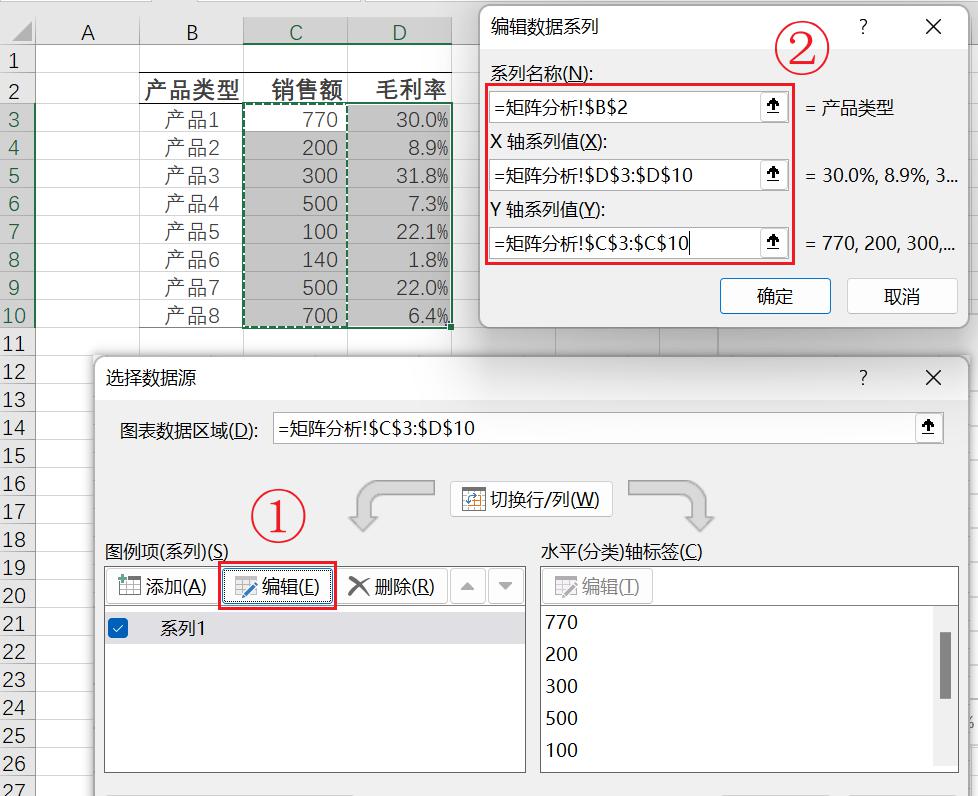Click 编辑(E) to edit the selected series

click(277, 586)
